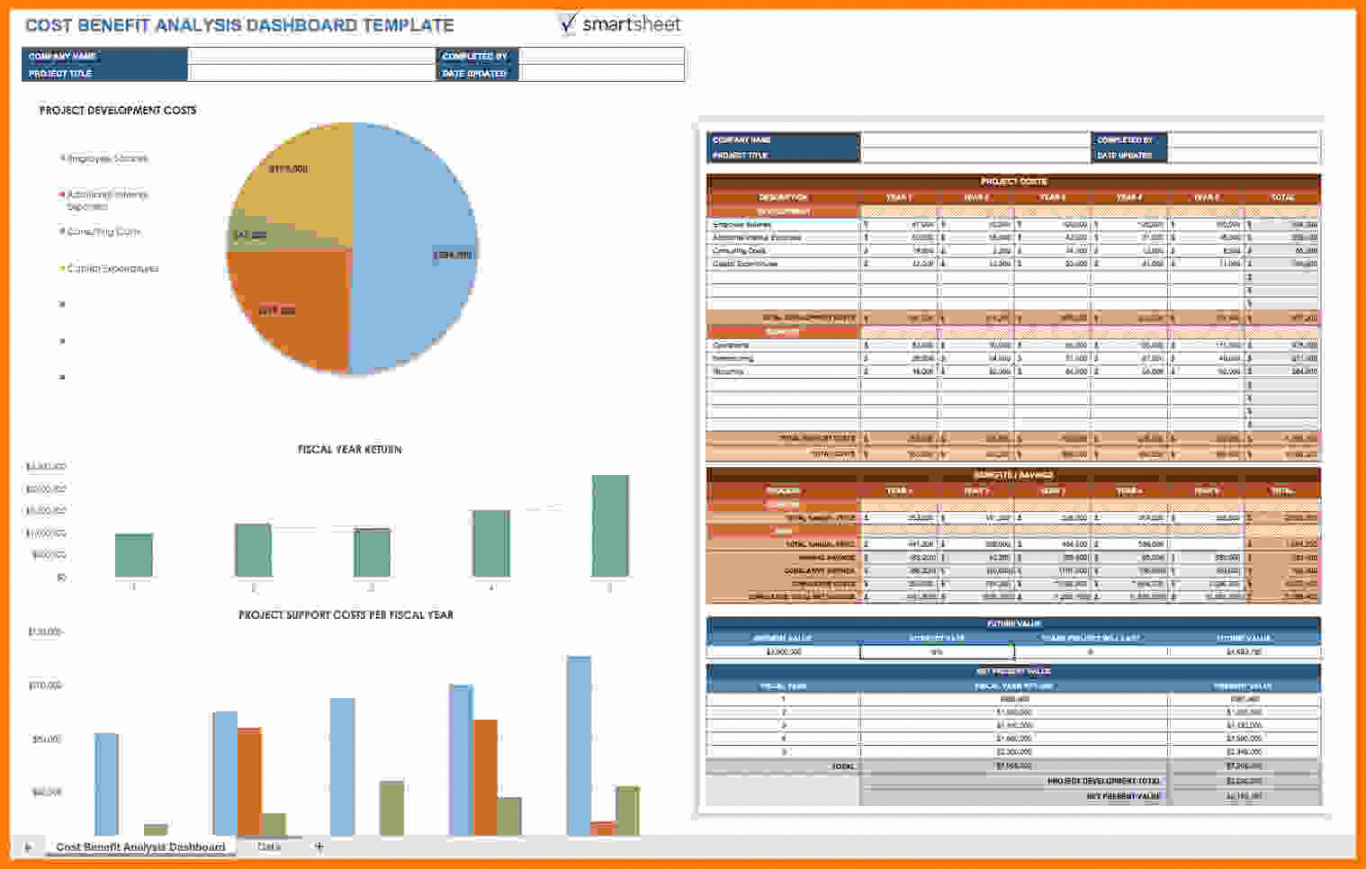1366x869 pixels.
Task: Click the Company Name field in top-left header
Action: click(310, 56)
